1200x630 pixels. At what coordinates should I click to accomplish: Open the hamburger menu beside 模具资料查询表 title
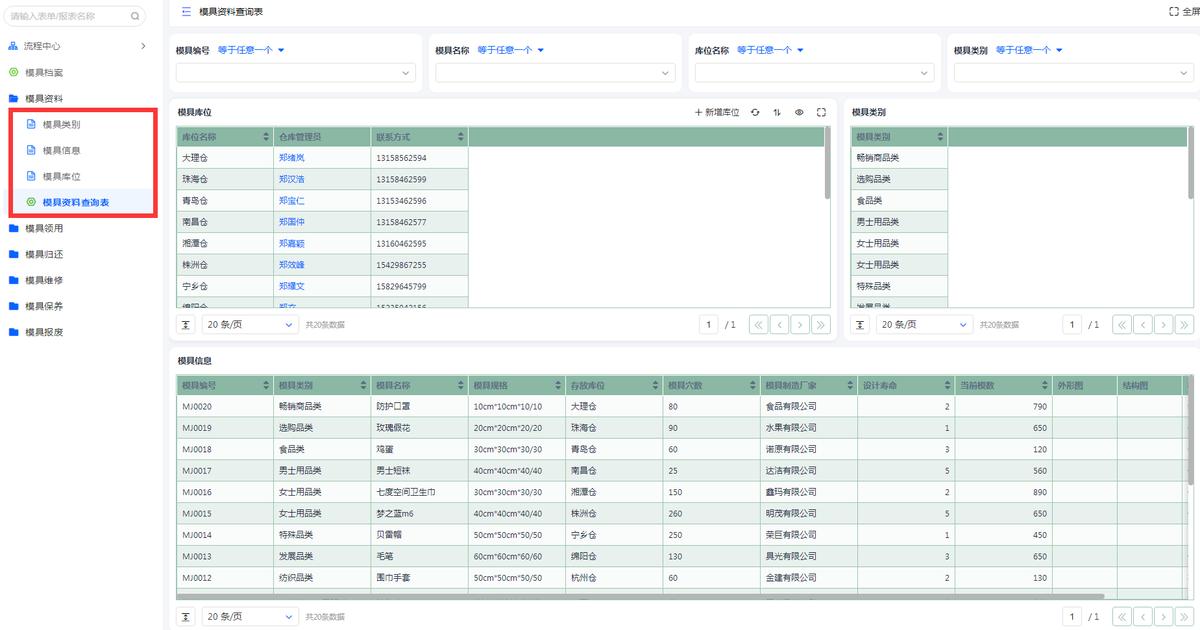186,11
